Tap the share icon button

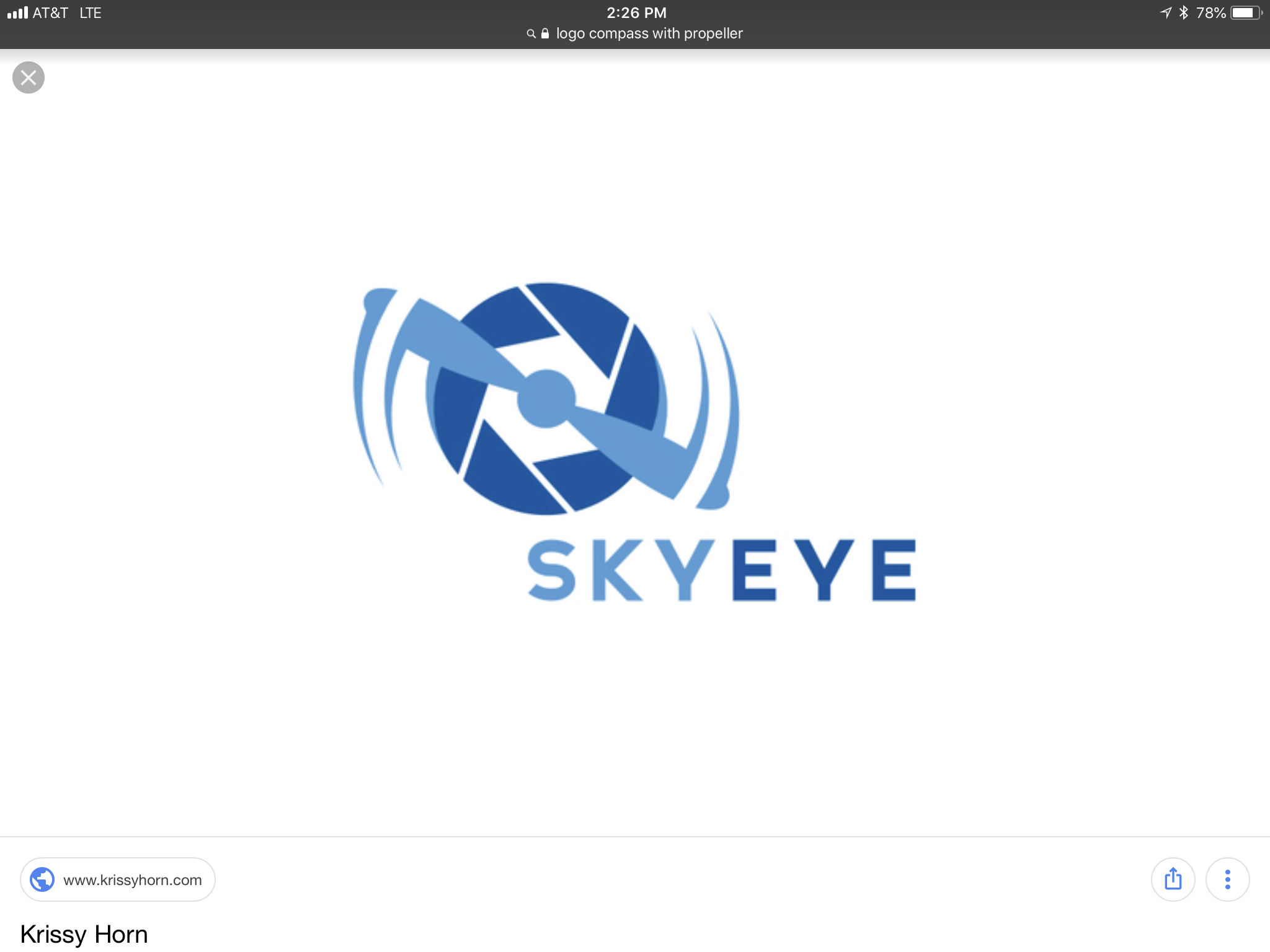point(1173,879)
